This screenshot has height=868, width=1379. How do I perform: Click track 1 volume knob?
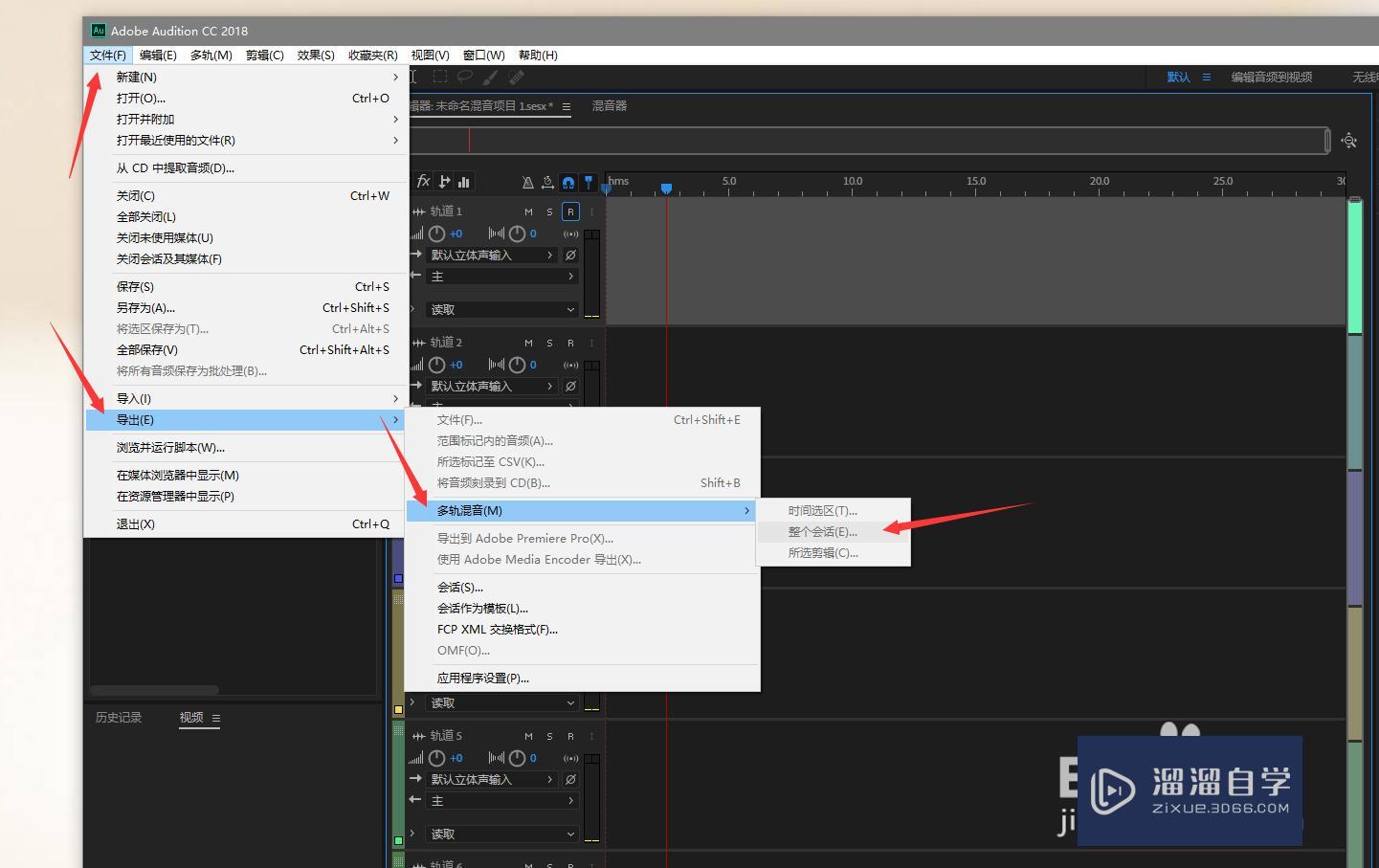[x=437, y=234]
